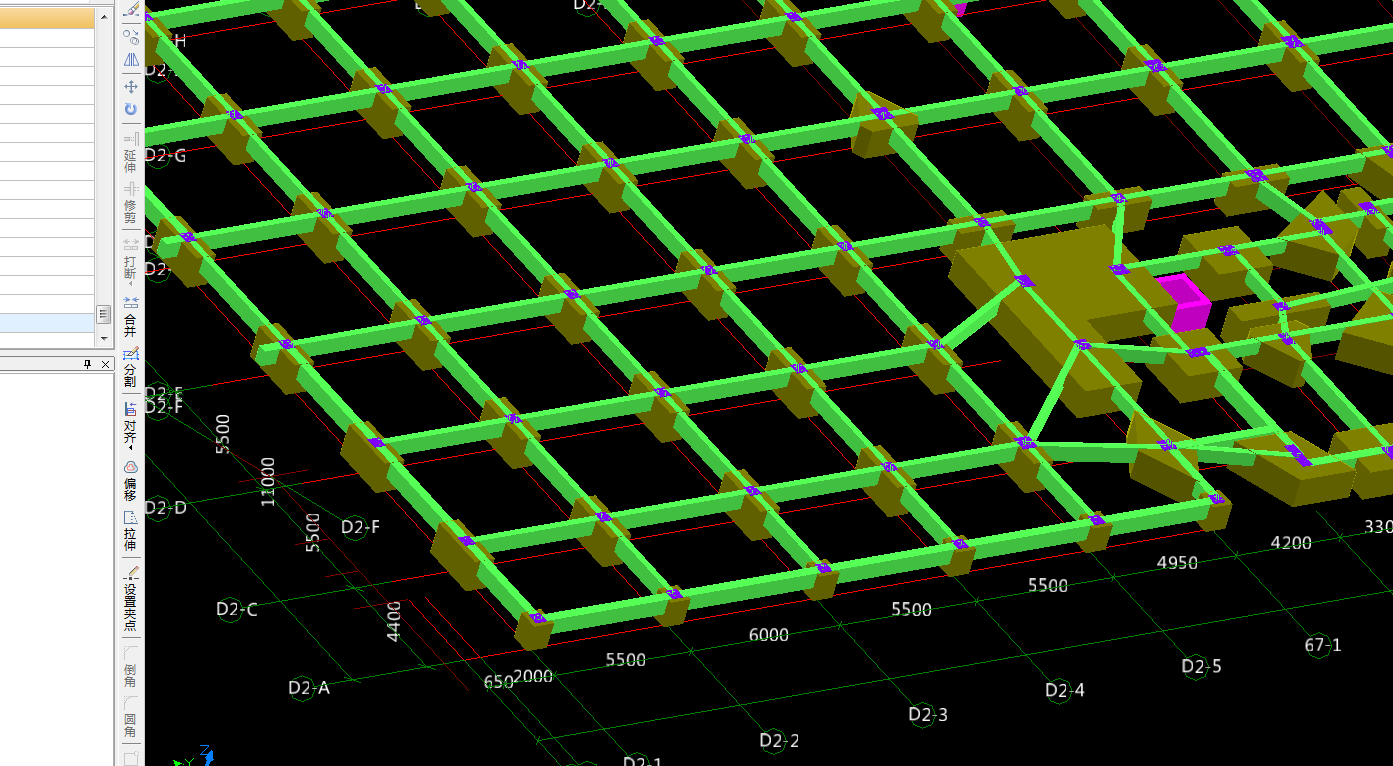The image size is (1393, 766).
Task: Click the D2-C axis label
Action: tap(237, 609)
